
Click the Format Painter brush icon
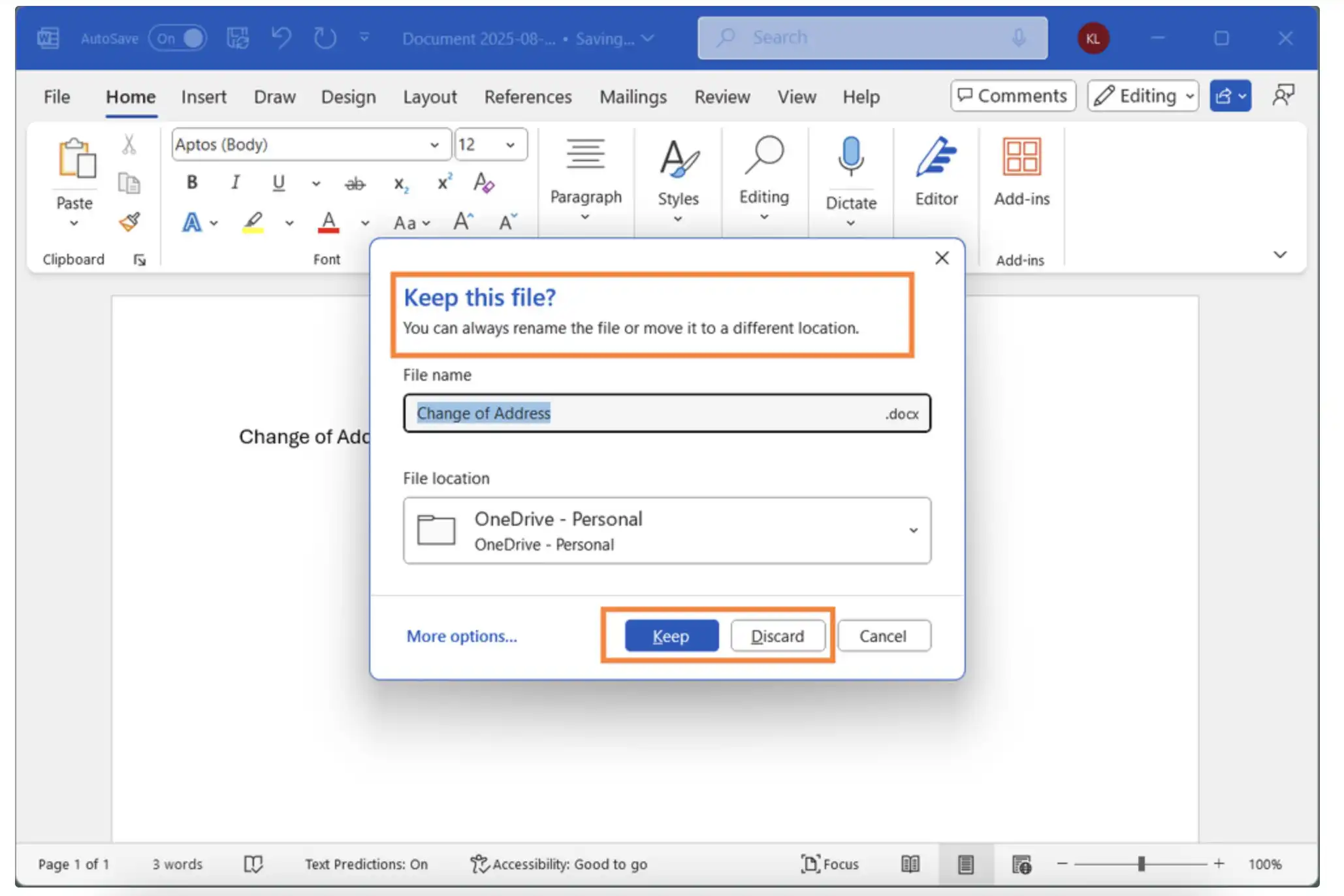129,222
